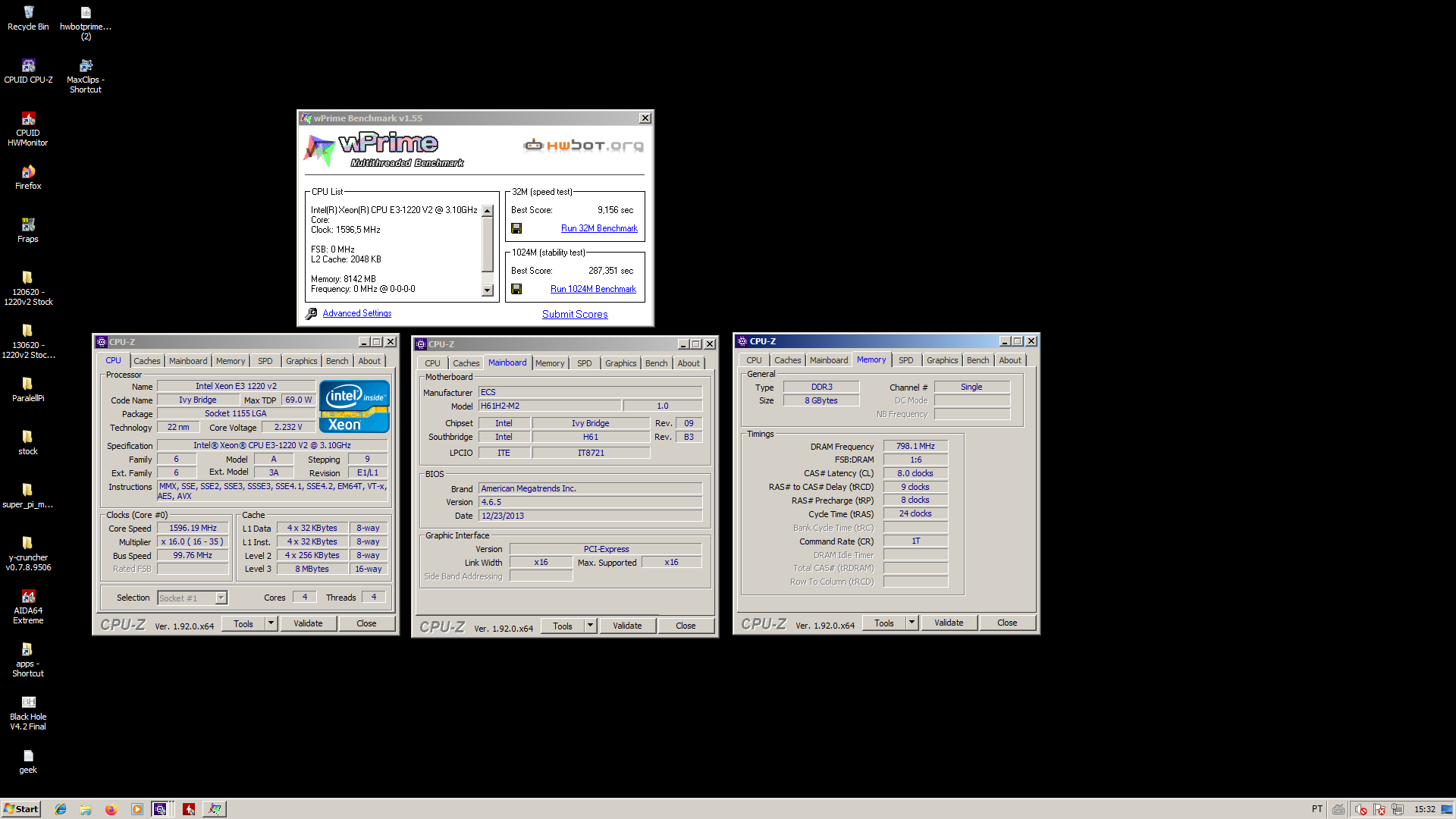Screen dimensions: 1456x819
Task: Click Validate in the left CPU-Z window
Action: (x=308, y=623)
